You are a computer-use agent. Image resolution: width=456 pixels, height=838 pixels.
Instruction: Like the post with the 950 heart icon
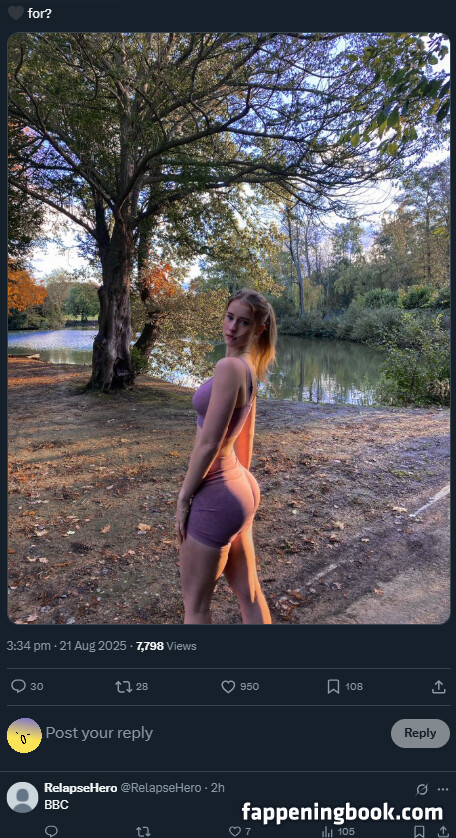228,686
